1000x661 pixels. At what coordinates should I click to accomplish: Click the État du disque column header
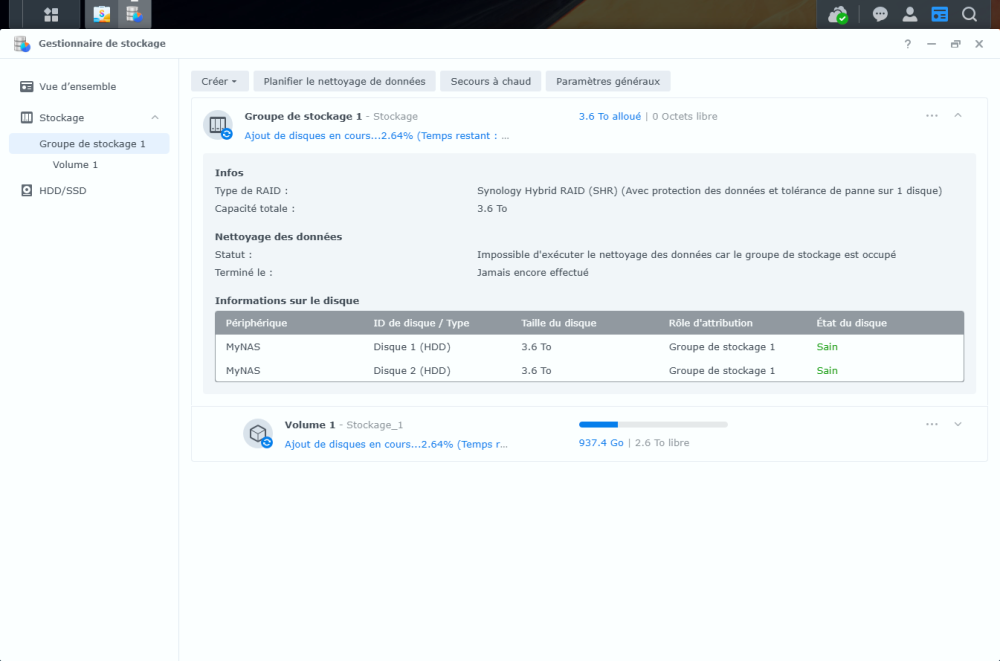coord(851,323)
